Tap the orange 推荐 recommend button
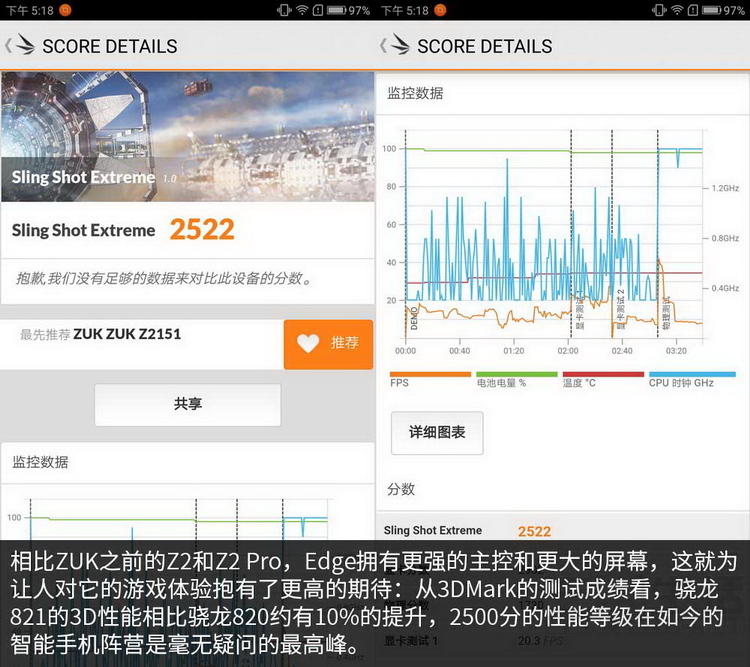This screenshot has height=667, width=750. pyautogui.click(x=328, y=344)
